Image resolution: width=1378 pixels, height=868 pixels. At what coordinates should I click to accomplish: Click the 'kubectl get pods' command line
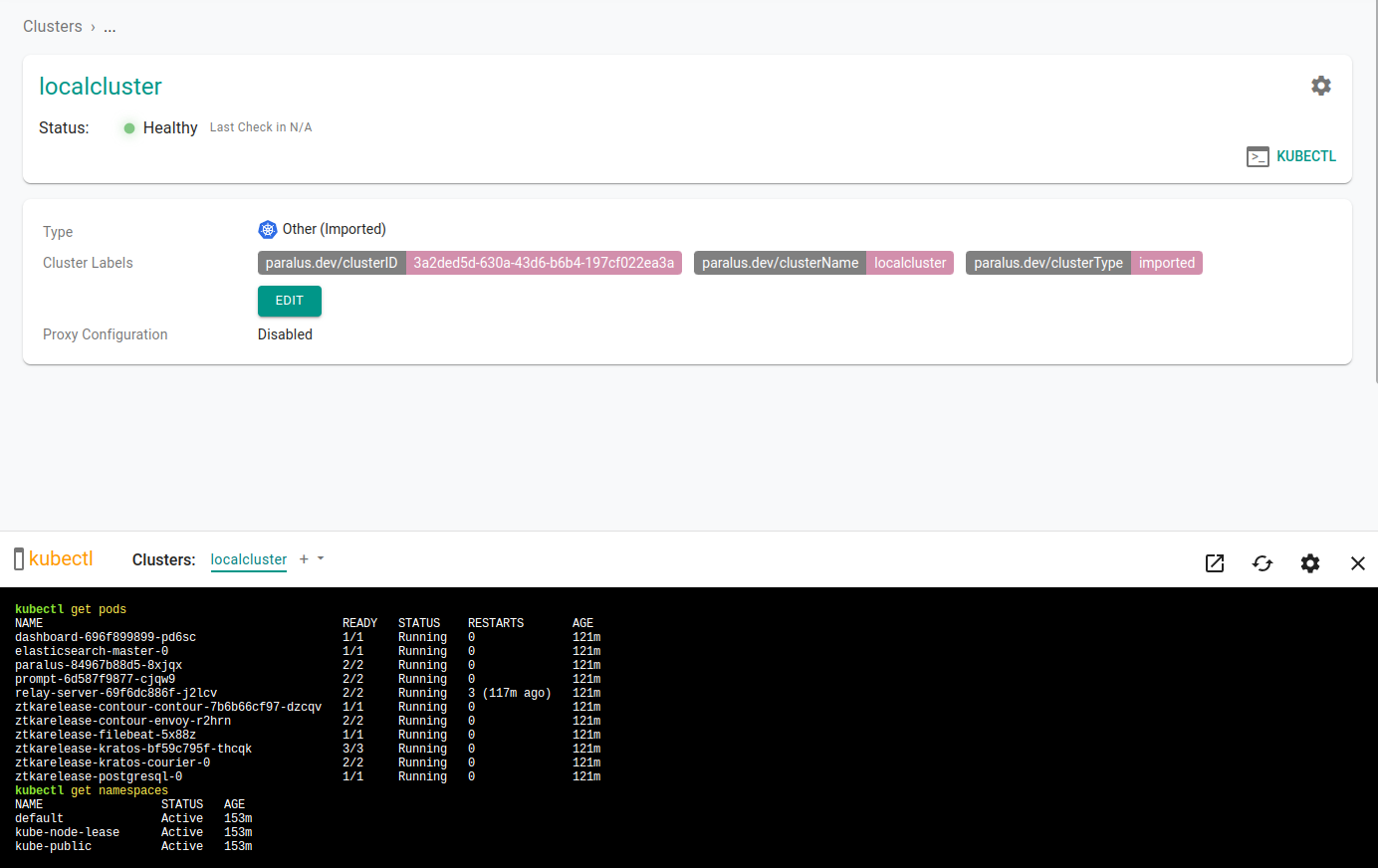pyautogui.click(x=71, y=609)
